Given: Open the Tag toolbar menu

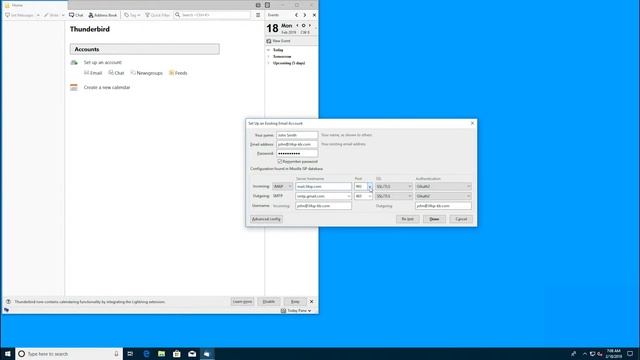Looking at the screenshot, I should point(132,15).
